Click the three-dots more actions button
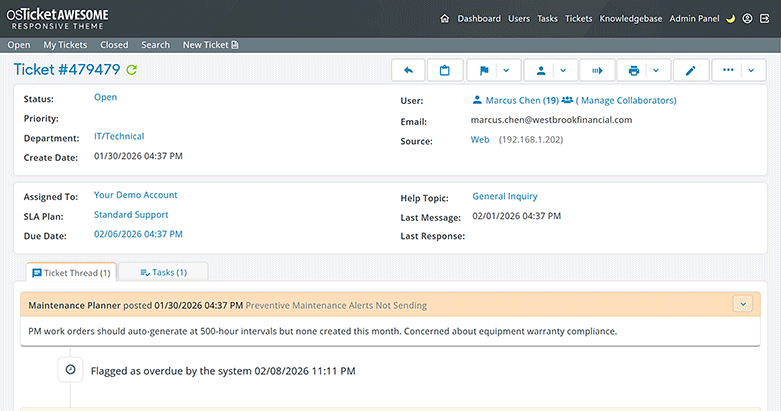Image resolution: width=781 pixels, height=411 pixels. [x=728, y=71]
